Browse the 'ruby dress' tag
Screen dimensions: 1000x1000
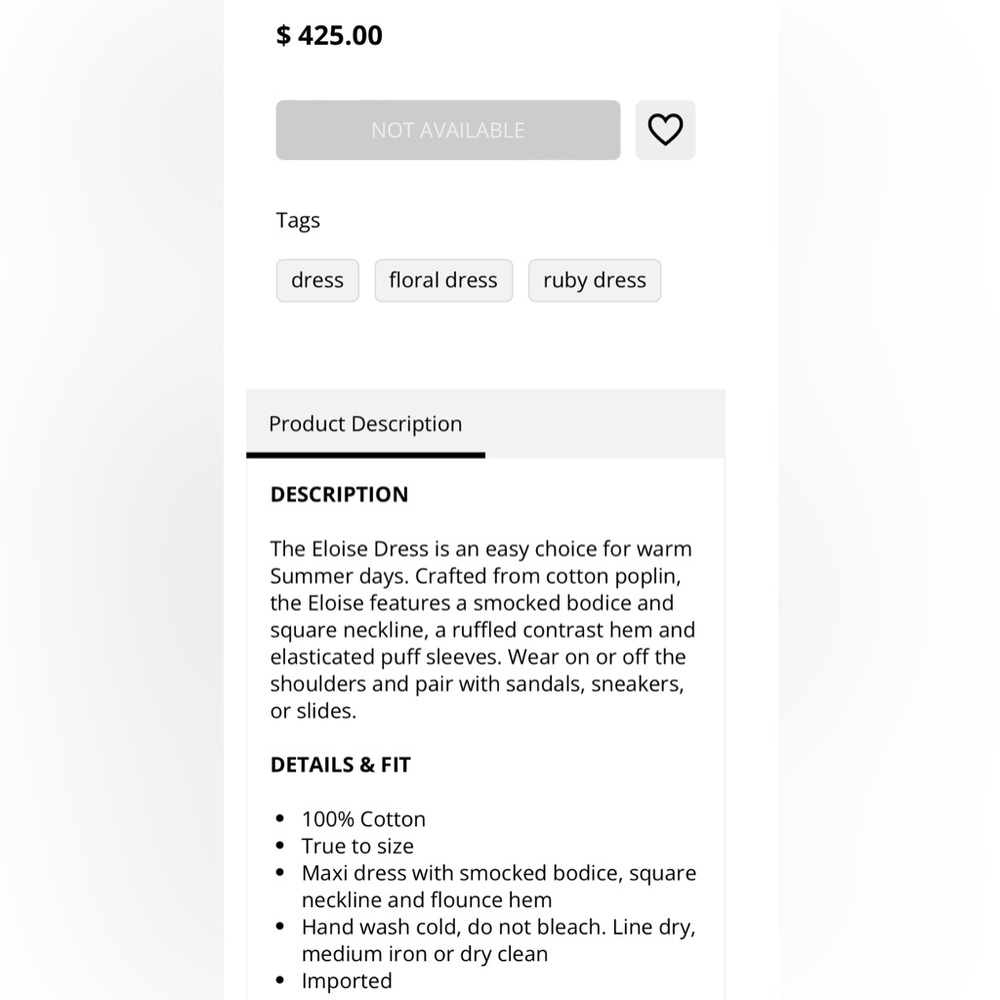[x=594, y=280]
